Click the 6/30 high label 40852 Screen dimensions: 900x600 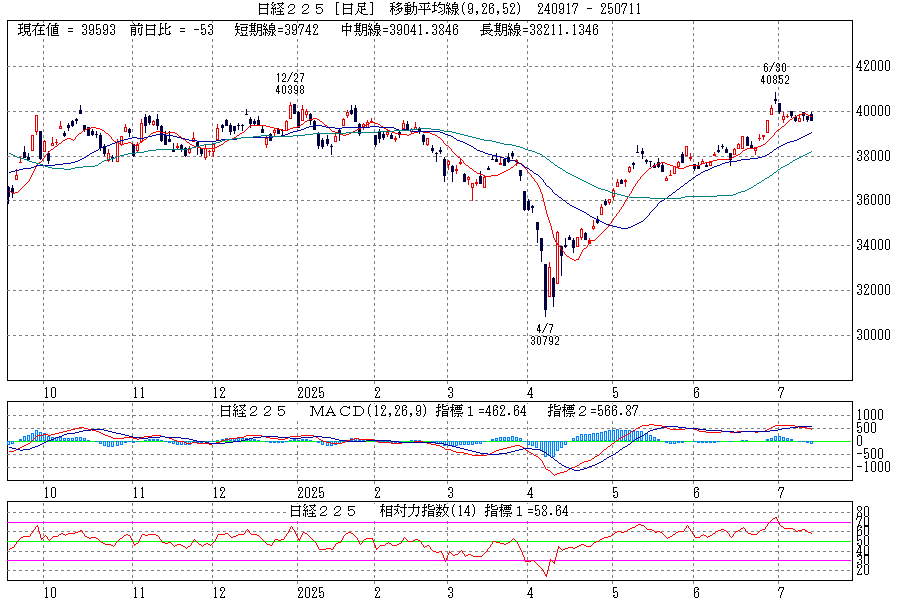click(x=775, y=79)
